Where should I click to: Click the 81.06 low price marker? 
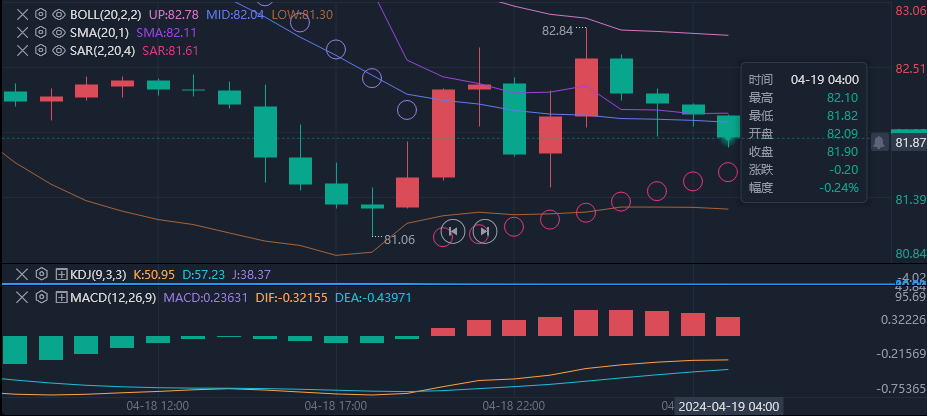click(x=400, y=240)
